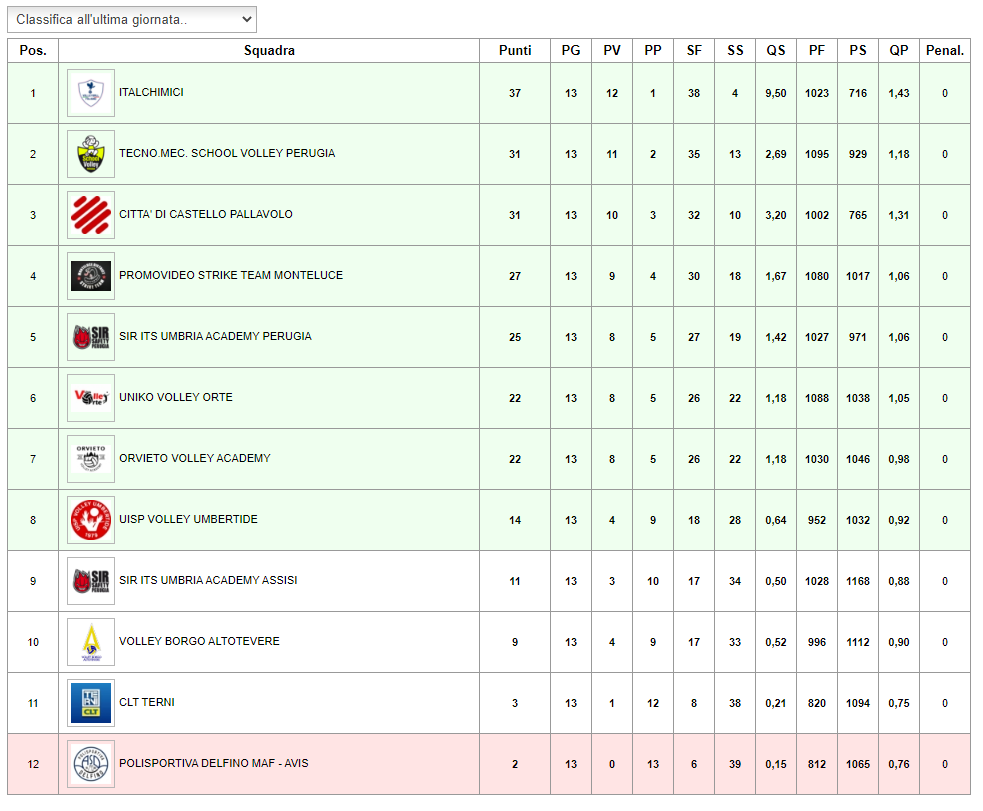The image size is (983, 811).
Task: Click the Promovideo Strike Team Monteluce logo
Action: coord(91,276)
